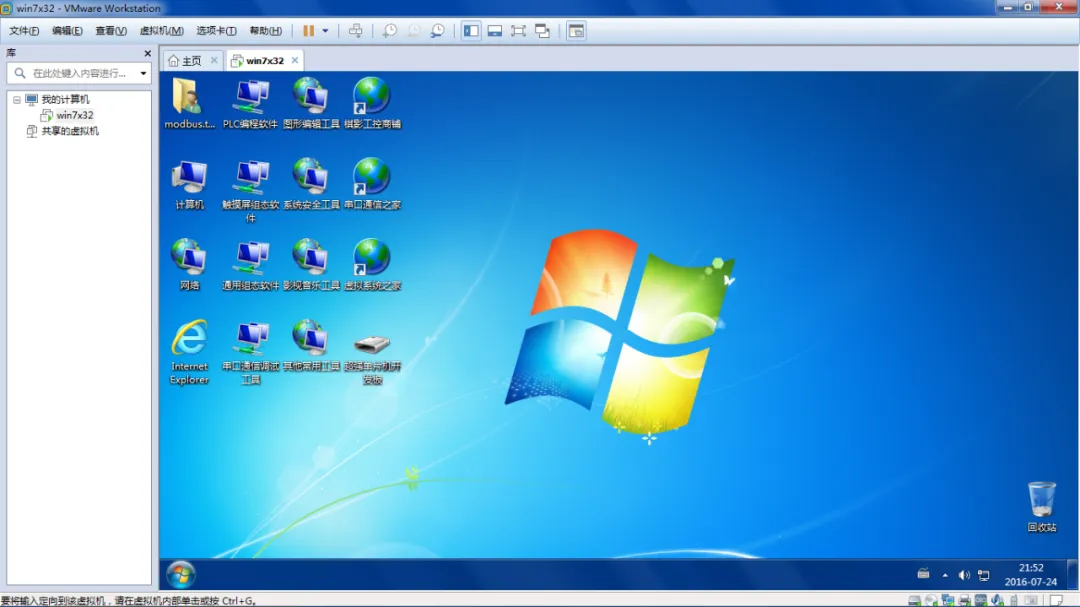1080x607 pixels.
Task: Click the VMware printer status icon
Action: click(964, 601)
